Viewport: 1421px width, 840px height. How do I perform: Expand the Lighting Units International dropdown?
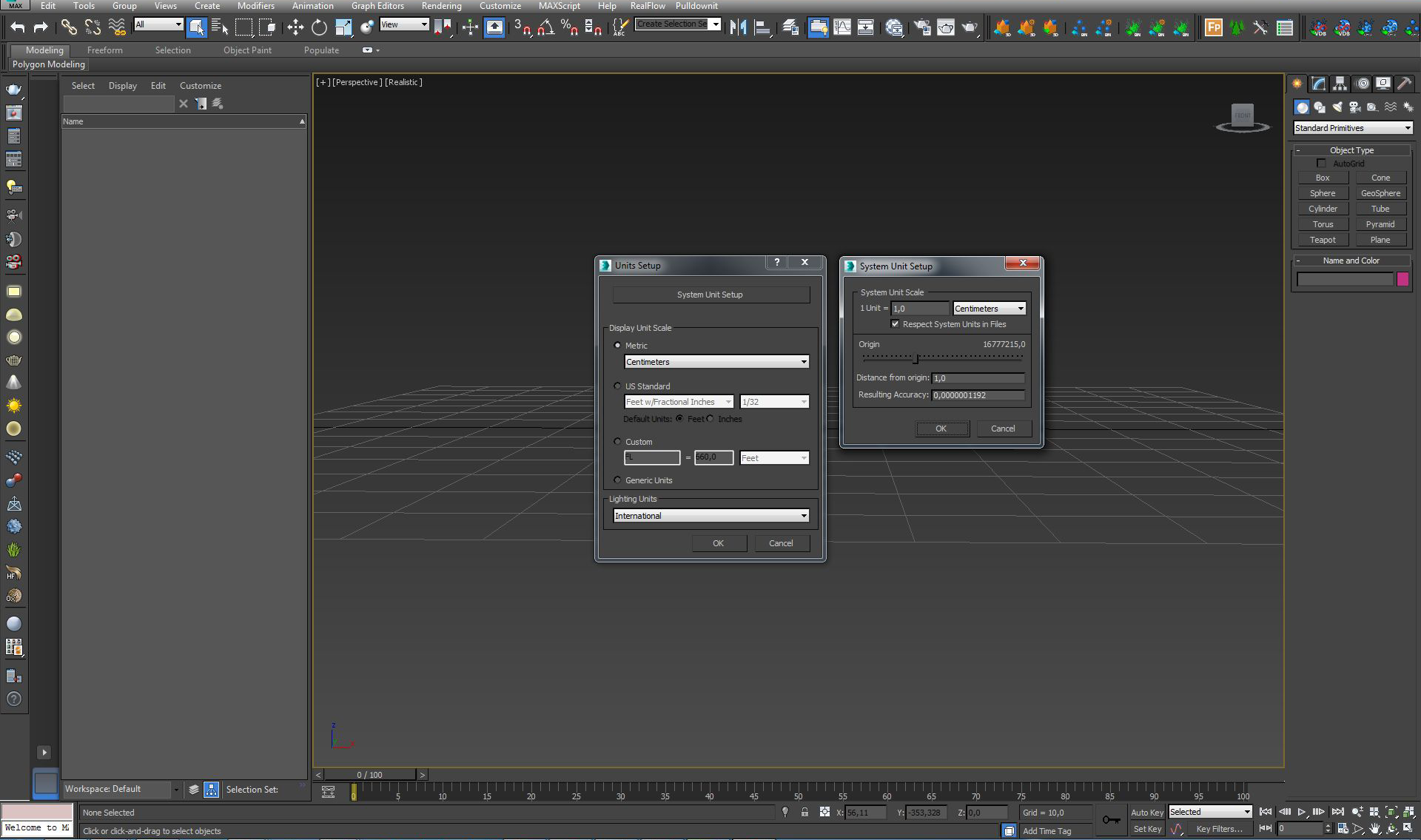[x=710, y=516]
